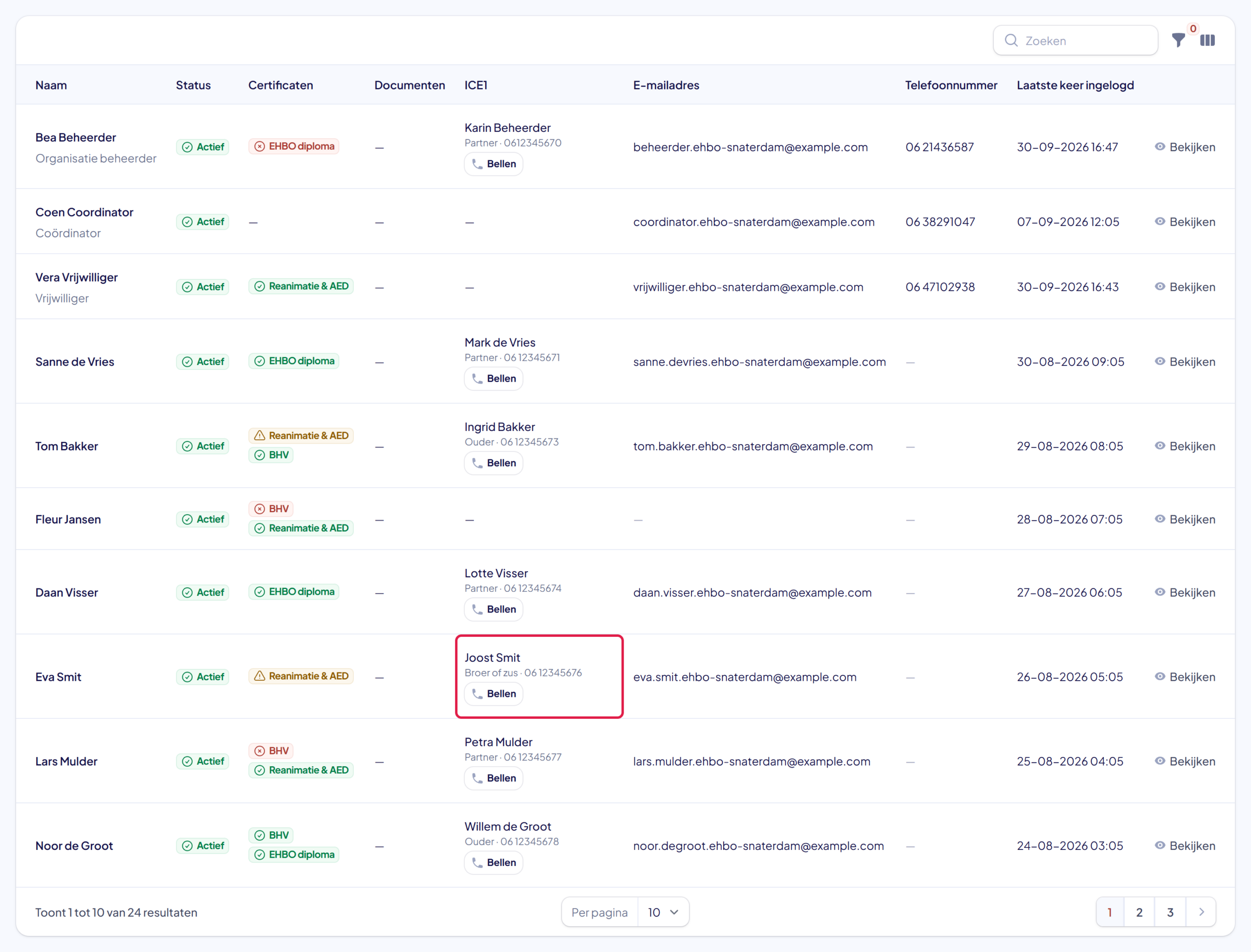View Bea Beheerder via Bekijken
Screen dimensions: 1251x952
tap(1185, 147)
